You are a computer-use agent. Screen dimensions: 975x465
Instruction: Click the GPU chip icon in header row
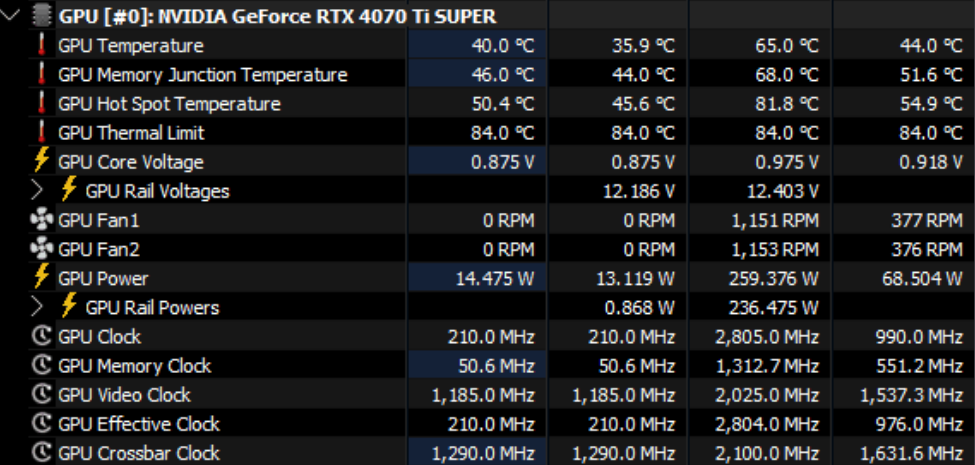pyautogui.click(x=41, y=16)
